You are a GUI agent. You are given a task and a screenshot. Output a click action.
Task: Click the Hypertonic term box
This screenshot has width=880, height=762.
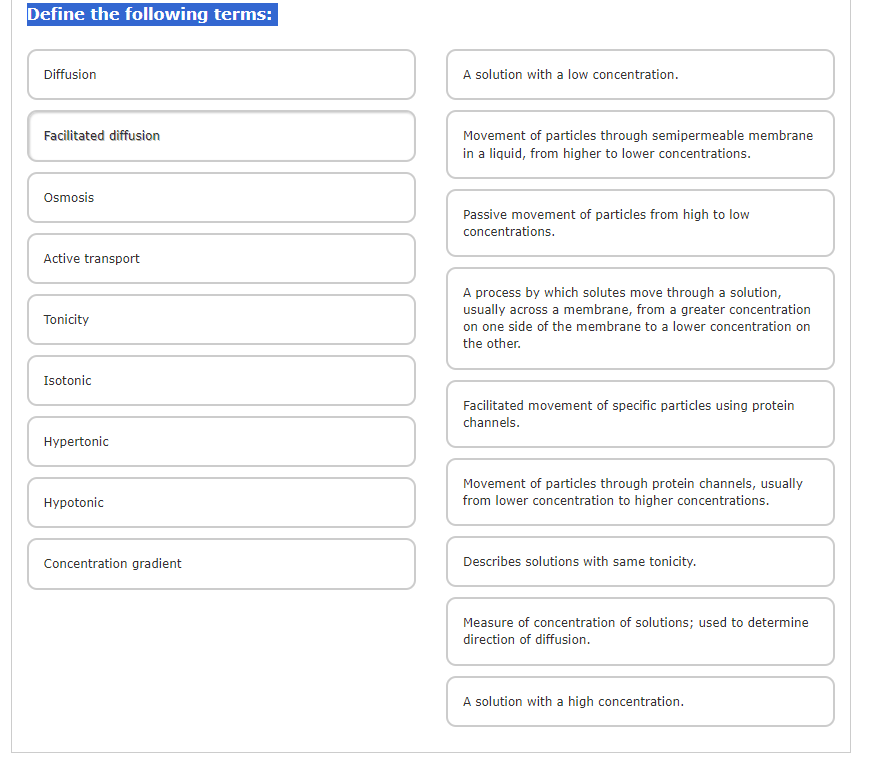coord(221,442)
